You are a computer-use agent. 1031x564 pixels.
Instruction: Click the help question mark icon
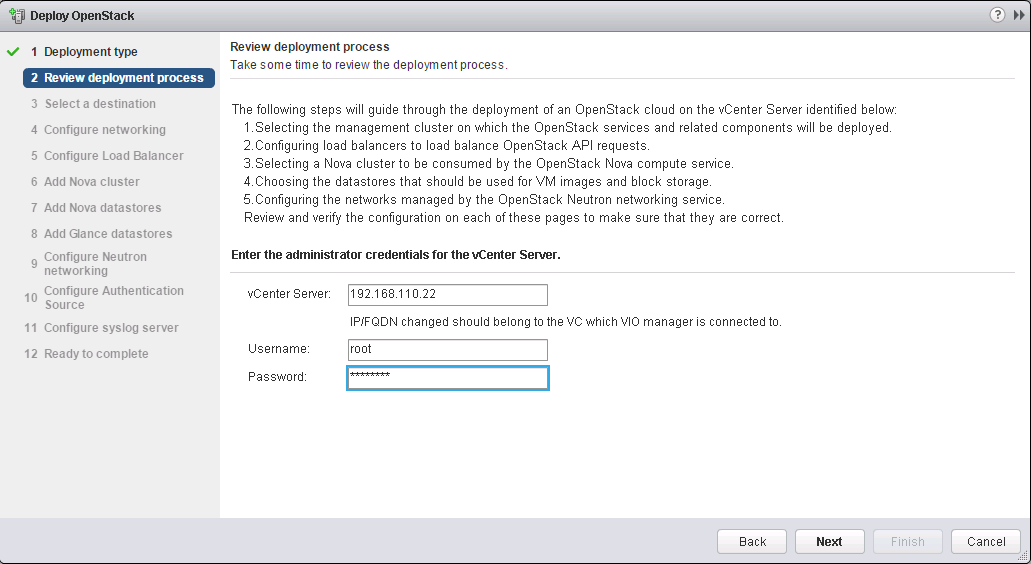coord(997,15)
